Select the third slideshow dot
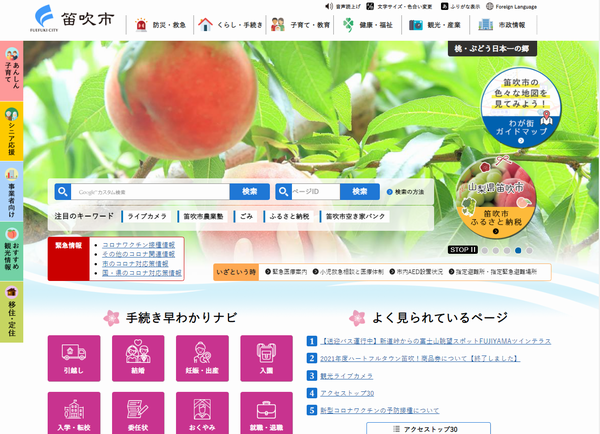Screen dimensions: 600x434 coord(507,251)
